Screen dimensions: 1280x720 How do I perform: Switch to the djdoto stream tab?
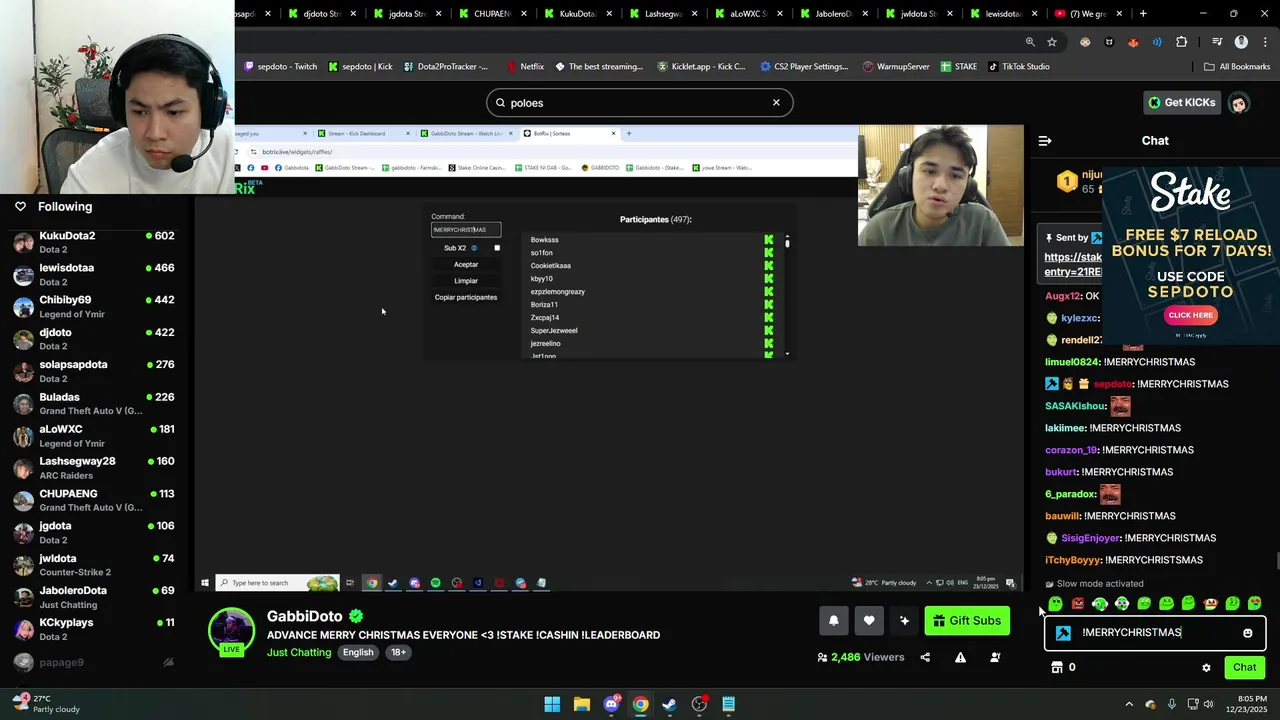[322, 14]
